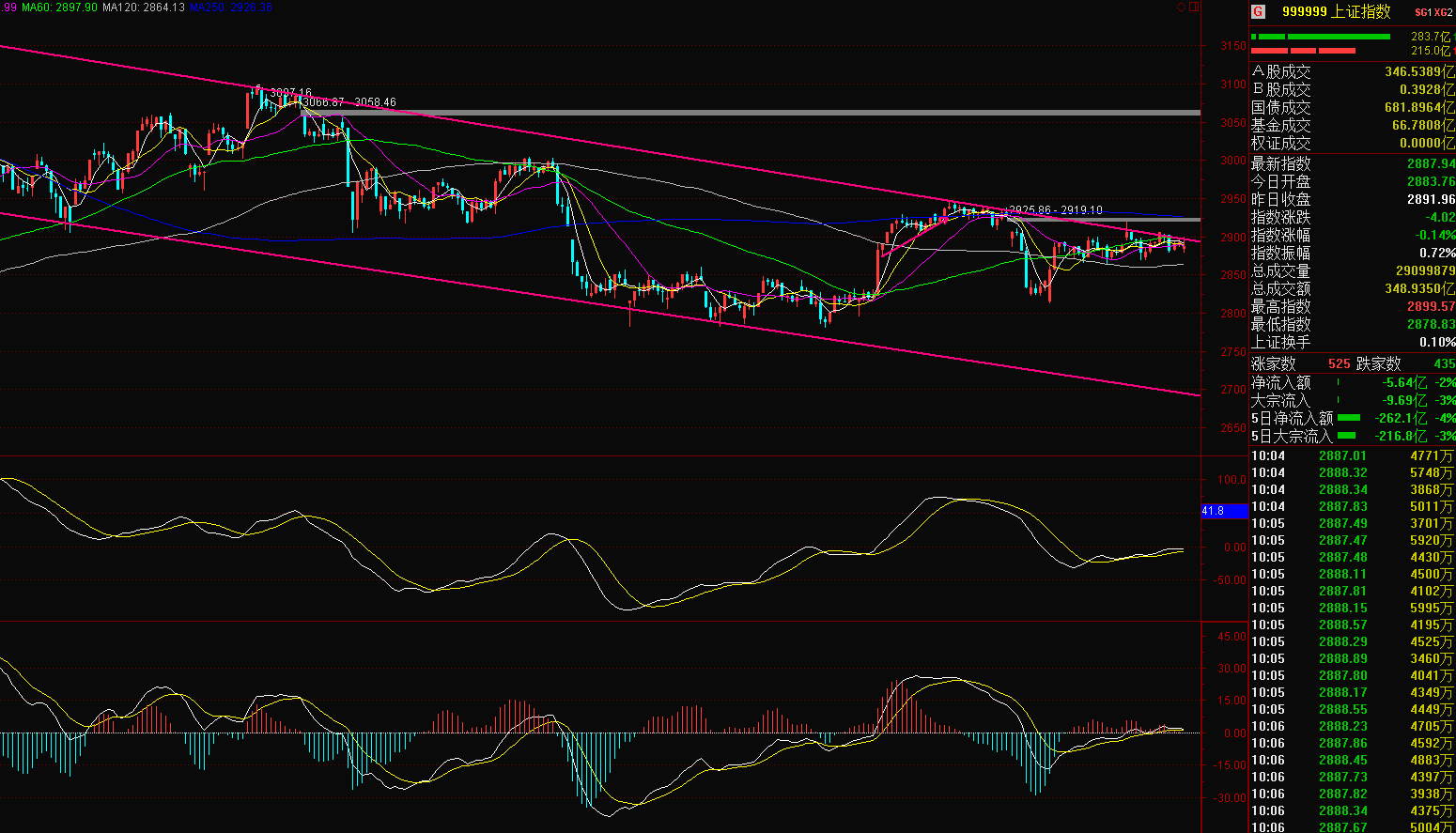Screen dimensions: 1456x833
Task: Click the 3087.16 high price annotation
Action: [x=290, y=93]
